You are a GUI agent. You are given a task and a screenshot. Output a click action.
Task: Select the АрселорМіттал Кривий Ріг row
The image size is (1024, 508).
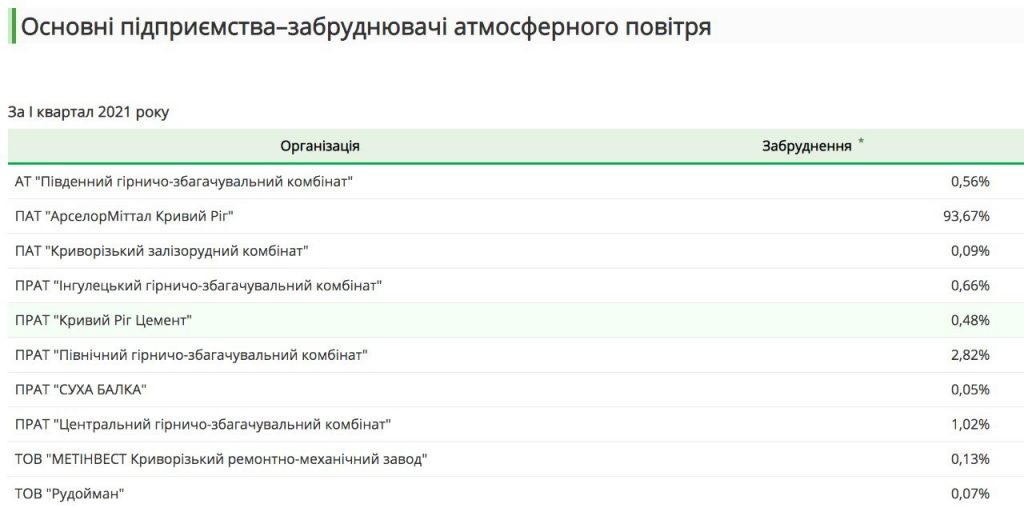coord(516,216)
